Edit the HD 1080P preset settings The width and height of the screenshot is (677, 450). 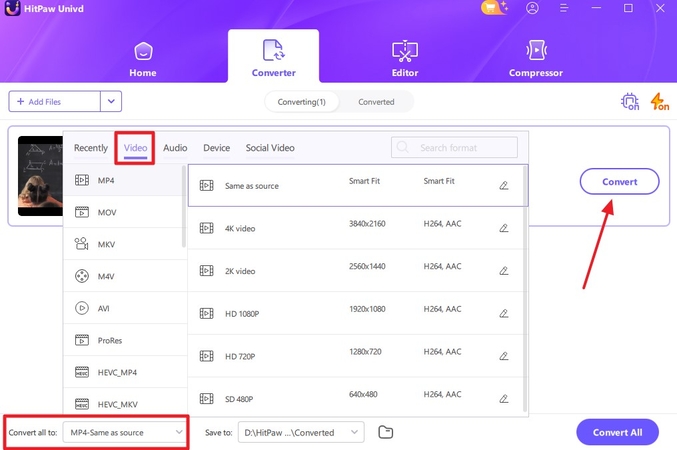click(x=503, y=314)
